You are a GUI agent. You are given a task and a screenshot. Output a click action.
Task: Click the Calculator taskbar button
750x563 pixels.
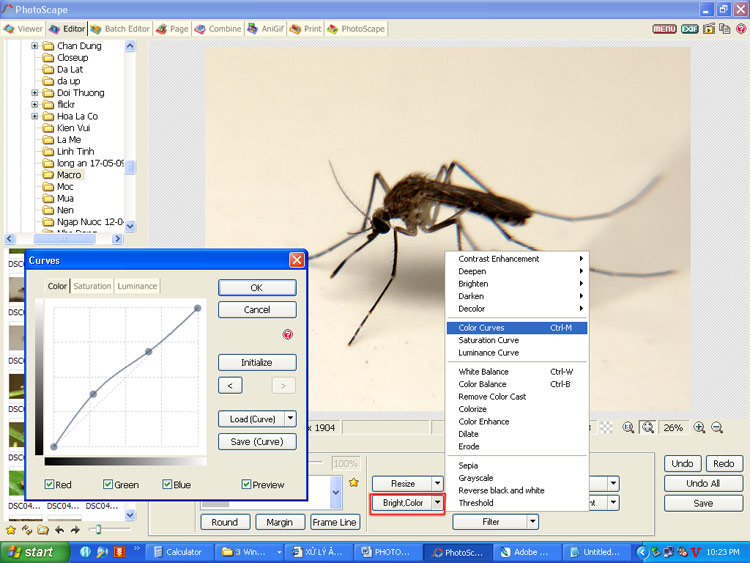(x=178, y=552)
